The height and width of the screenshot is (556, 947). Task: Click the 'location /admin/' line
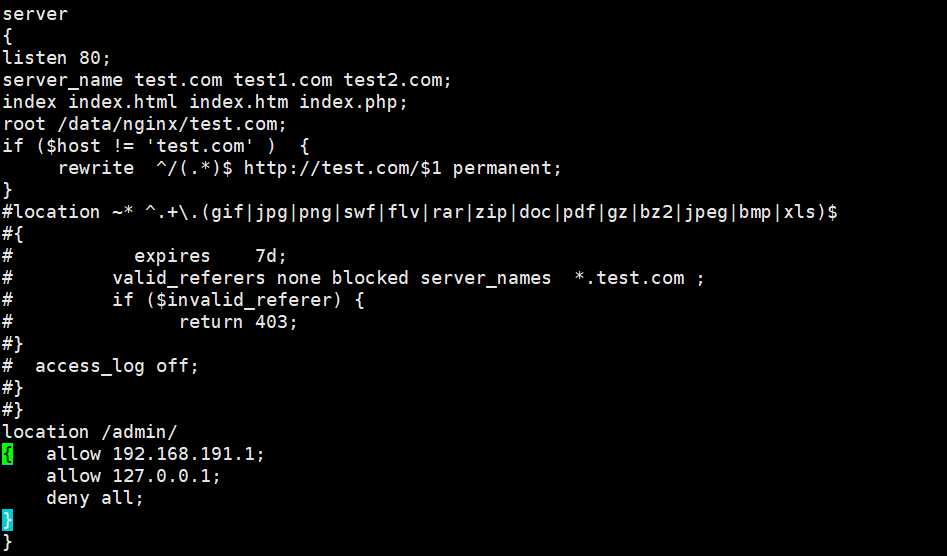tap(90, 432)
